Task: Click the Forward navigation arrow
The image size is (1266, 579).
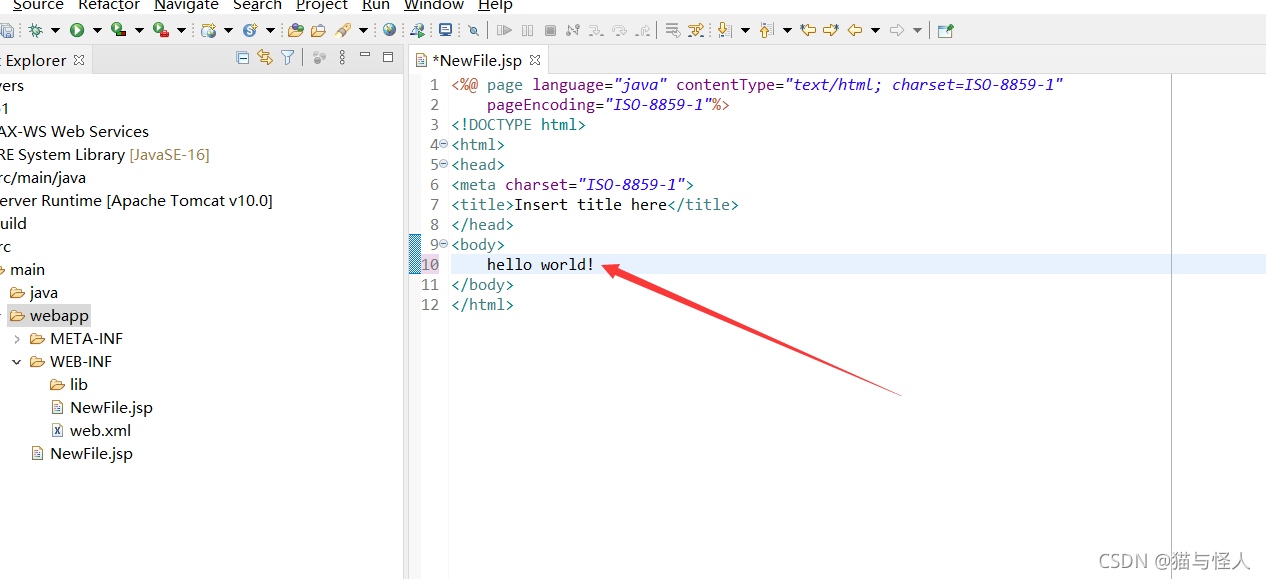Action: (x=897, y=30)
